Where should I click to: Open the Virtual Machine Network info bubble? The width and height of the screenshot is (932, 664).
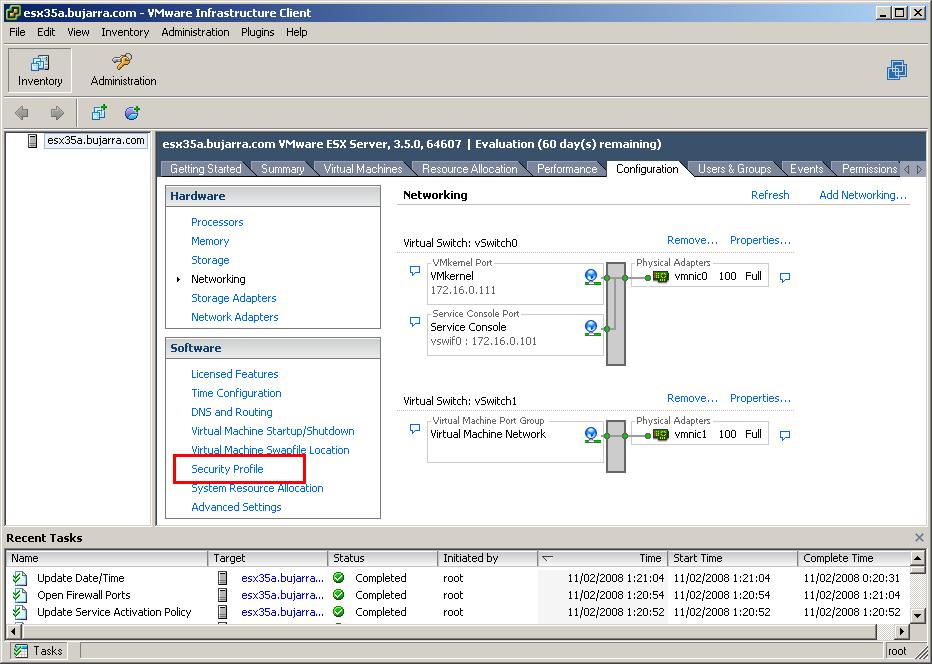pos(415,429)
